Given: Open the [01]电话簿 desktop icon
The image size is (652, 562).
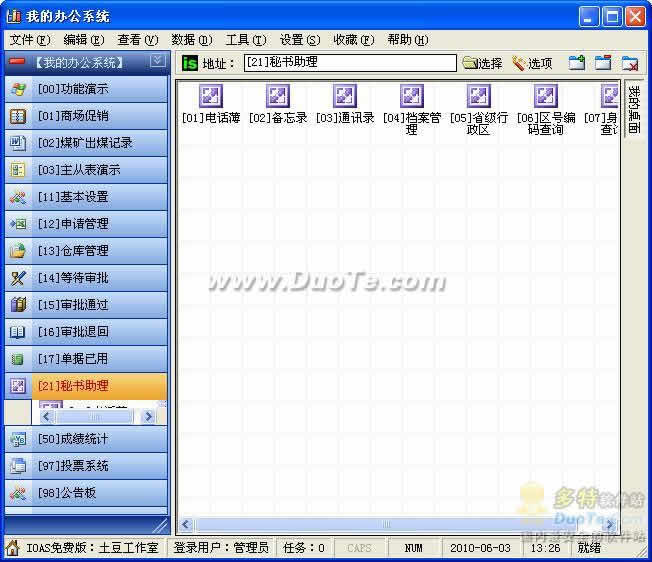Looking at the screenshot, I should click(211, 104).
